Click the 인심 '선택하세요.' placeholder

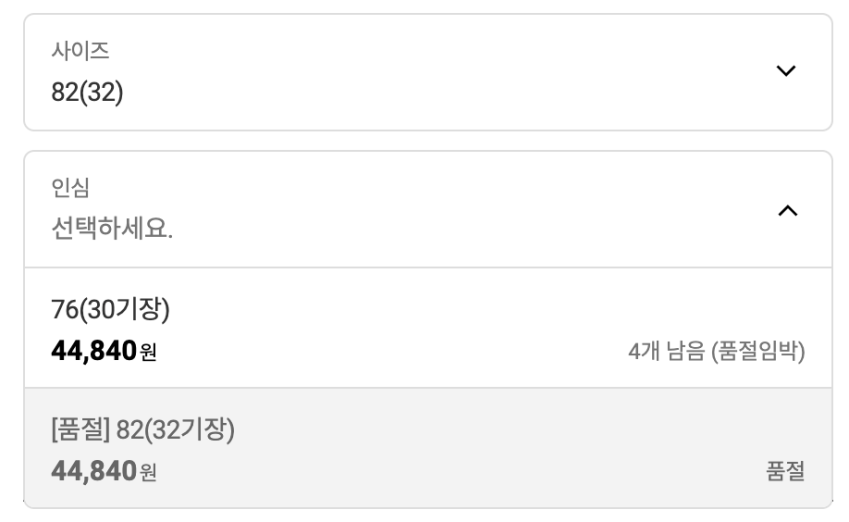[x=112, y=229]
